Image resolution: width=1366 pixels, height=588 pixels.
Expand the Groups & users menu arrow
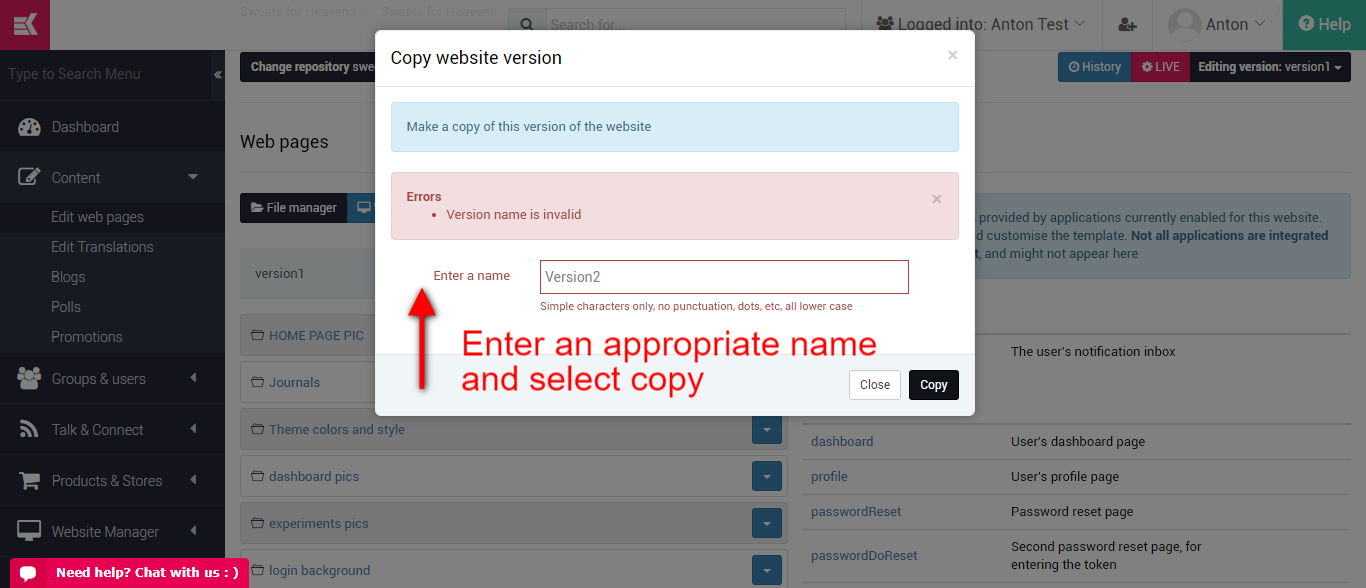(193, 378)
